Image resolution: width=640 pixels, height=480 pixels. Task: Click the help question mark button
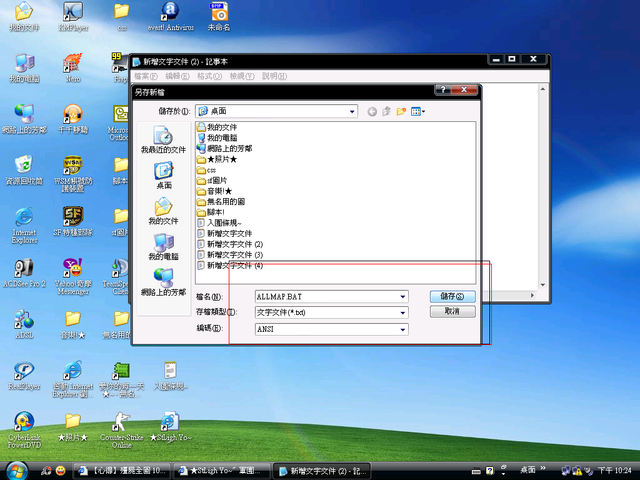441,91
